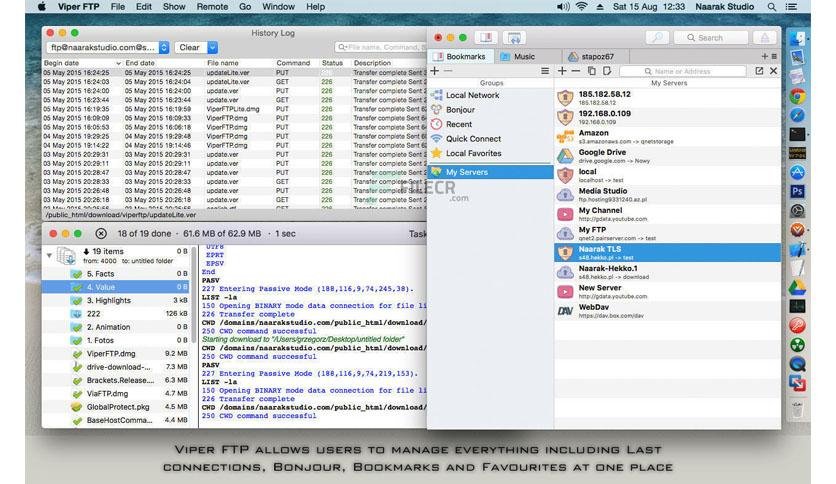836x484 pixels.
Task: Select the Google Drive server entry
Action: [x=668, y=156]
